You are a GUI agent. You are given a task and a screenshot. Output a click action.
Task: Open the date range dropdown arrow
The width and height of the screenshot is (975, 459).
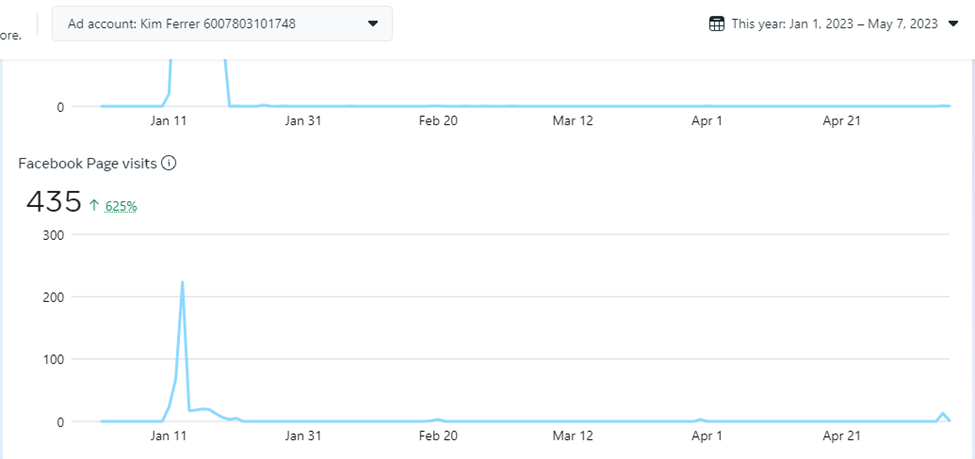(953, 24)
